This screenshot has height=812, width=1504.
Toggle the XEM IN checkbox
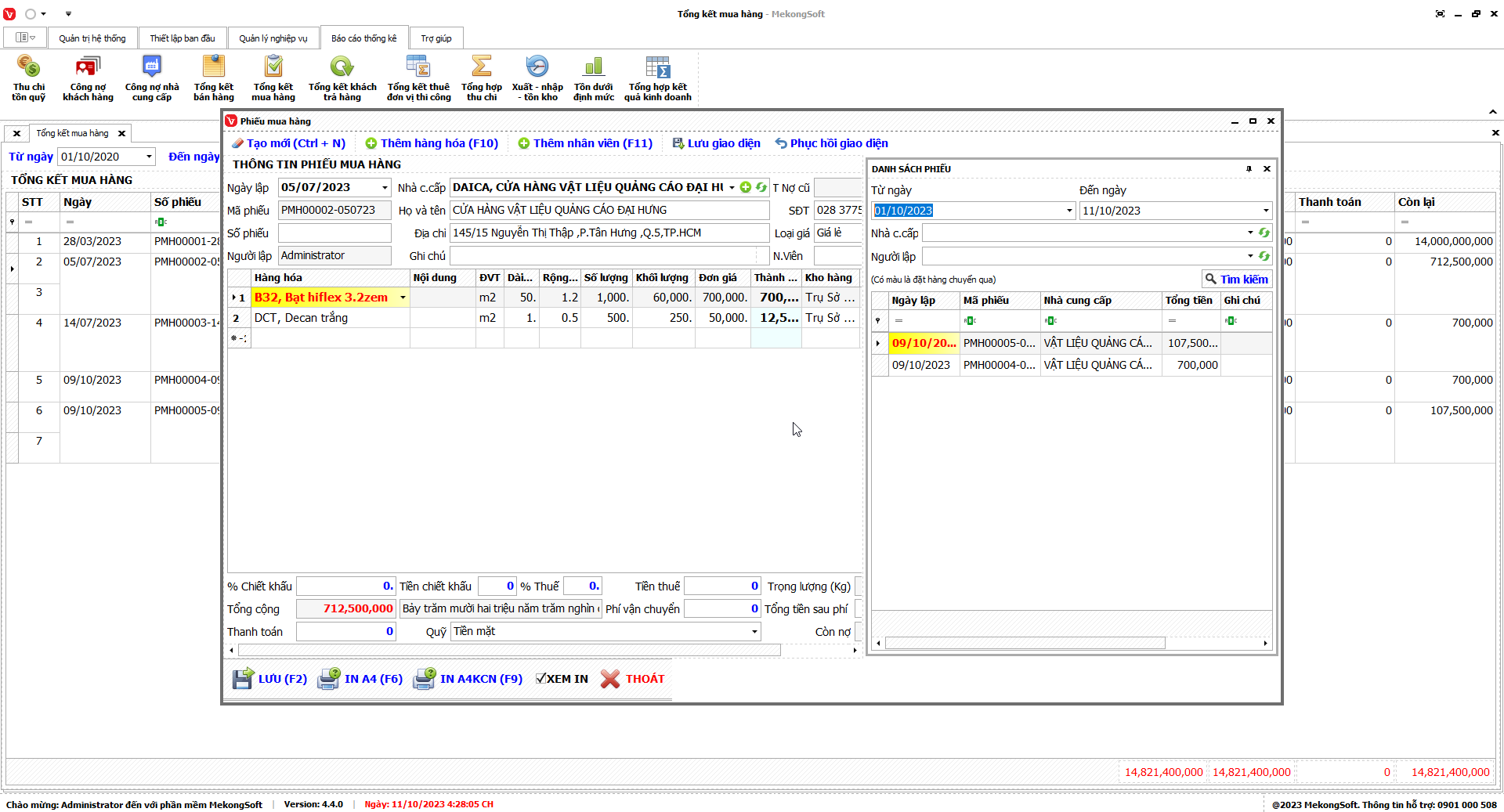click(540, 679)
